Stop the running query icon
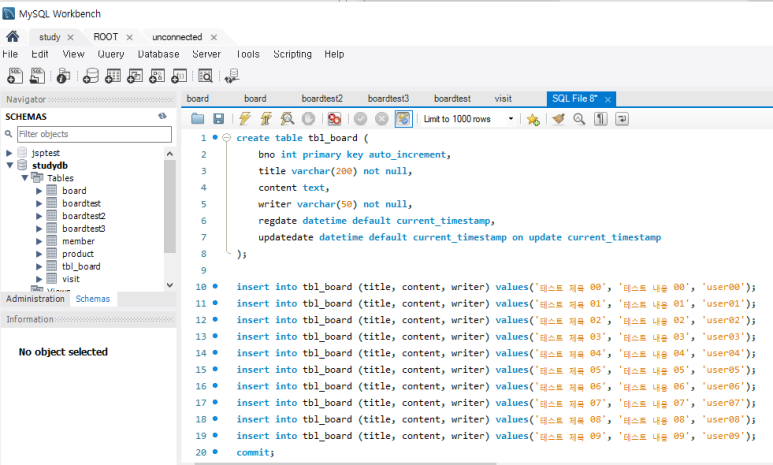The image size is (773, 465). [x=308, y=118]
